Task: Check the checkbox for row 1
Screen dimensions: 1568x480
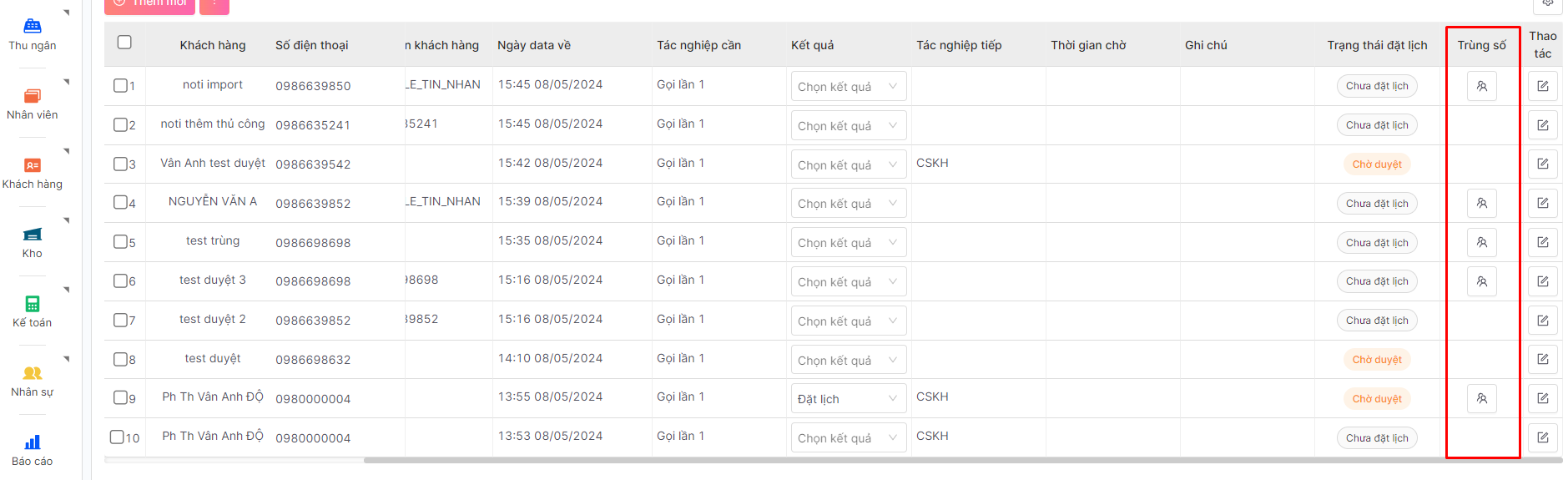Action: [120, 85]
